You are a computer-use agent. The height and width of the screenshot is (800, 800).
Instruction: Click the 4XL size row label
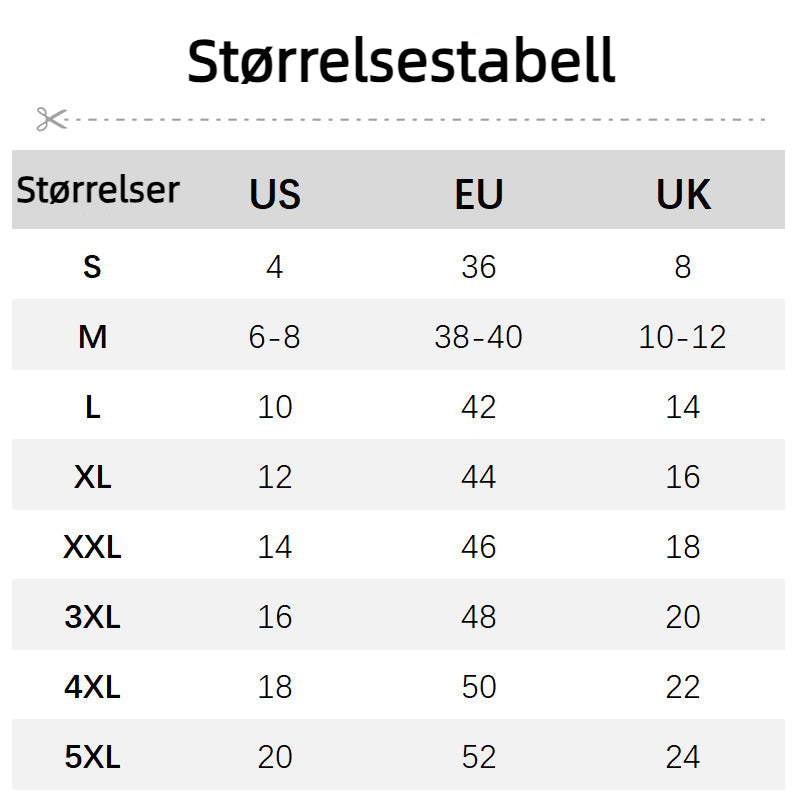[x=92, y=687]
